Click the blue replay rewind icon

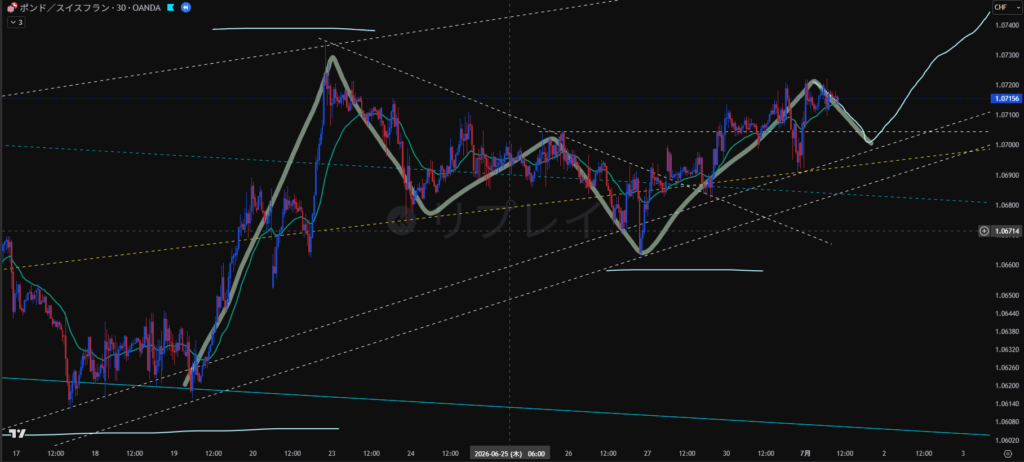(185, 7)
